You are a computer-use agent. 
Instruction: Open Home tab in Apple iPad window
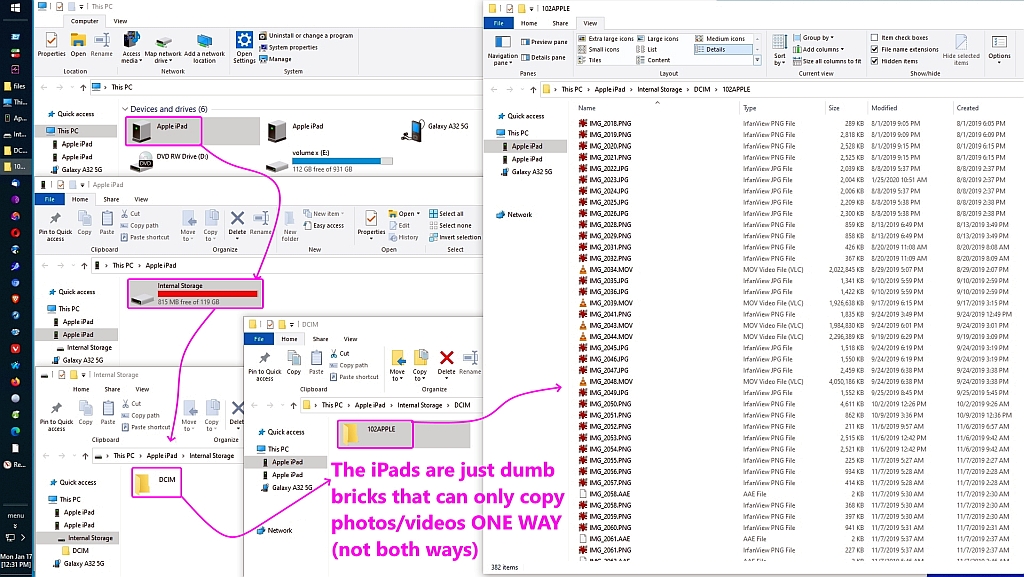tap(80, 199)
